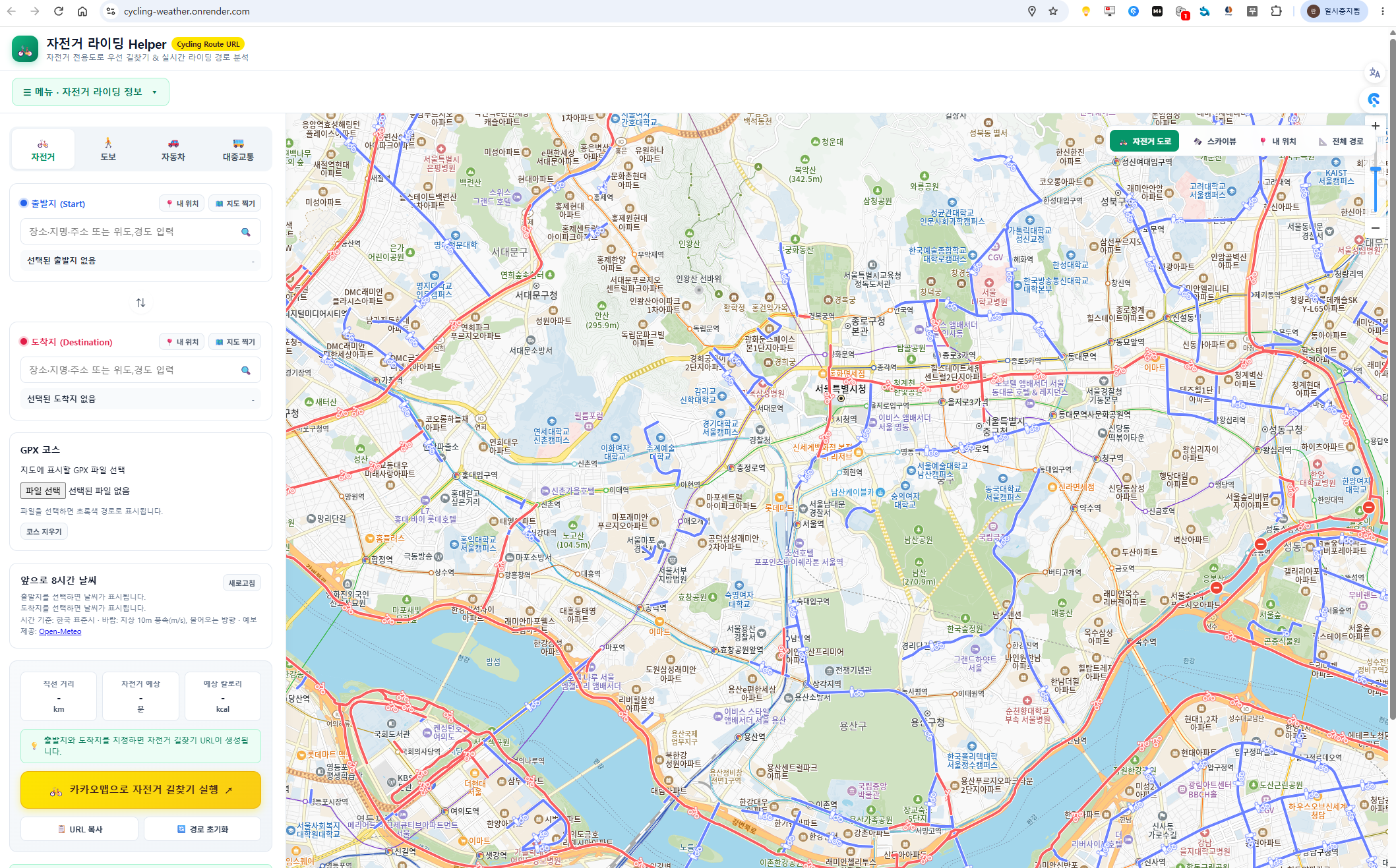Zoom out with the map minus button

tap(1376, 228)
